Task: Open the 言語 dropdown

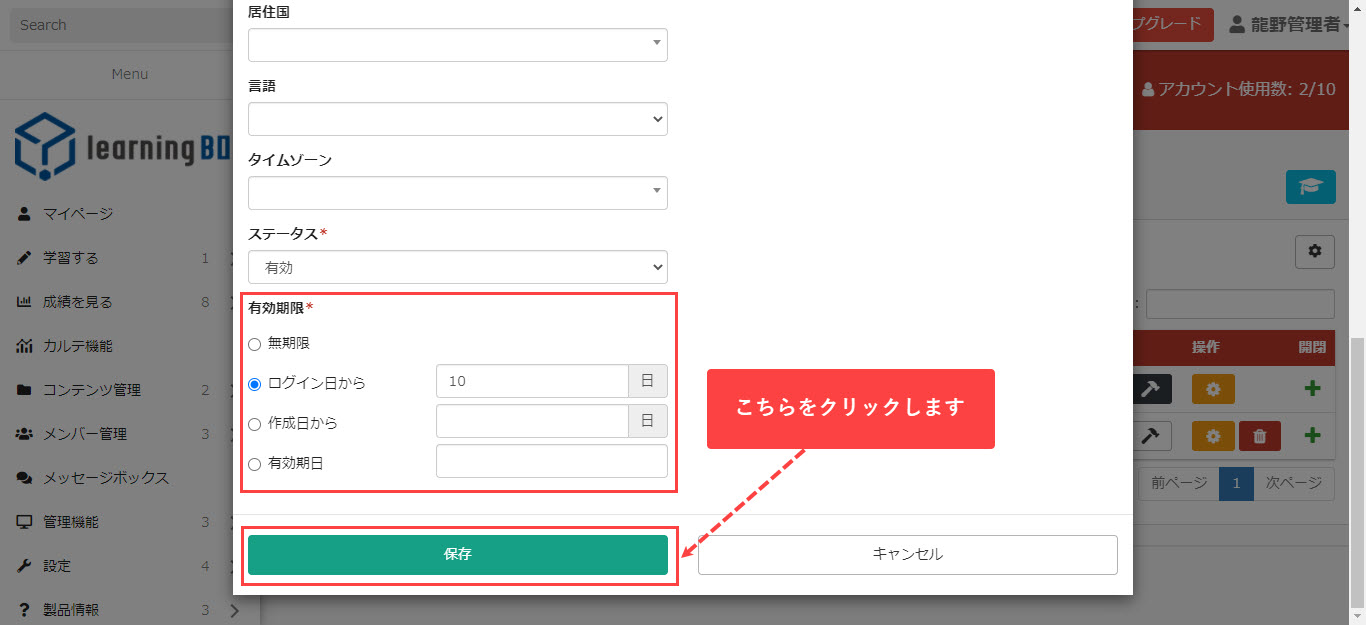Action: point(457,119)
